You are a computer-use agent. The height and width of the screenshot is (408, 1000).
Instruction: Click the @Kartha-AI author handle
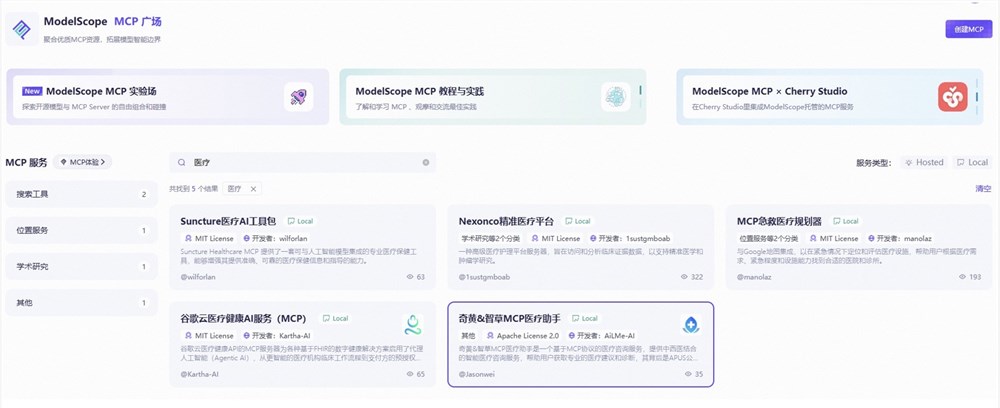point(202,374)
